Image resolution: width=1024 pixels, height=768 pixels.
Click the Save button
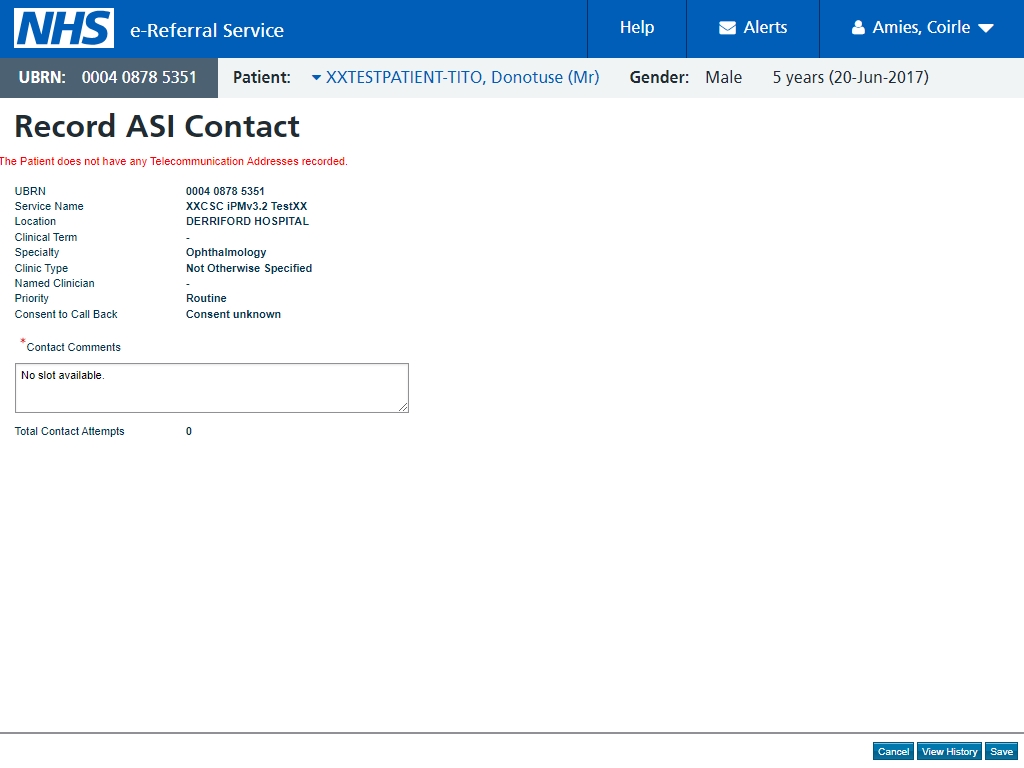(x=1001, y=752)
